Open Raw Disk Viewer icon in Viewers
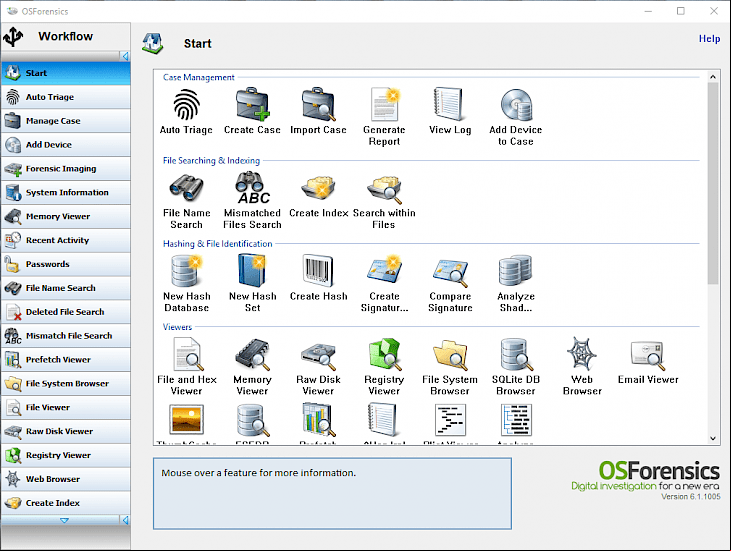This screenshot has width=731, height=551. (318, 355)
